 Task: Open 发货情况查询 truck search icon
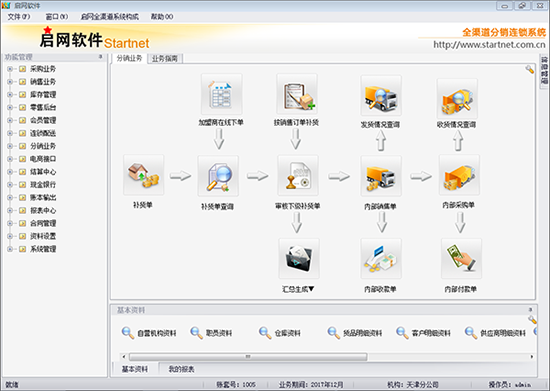pyautogui.click(x=381, y=95)
